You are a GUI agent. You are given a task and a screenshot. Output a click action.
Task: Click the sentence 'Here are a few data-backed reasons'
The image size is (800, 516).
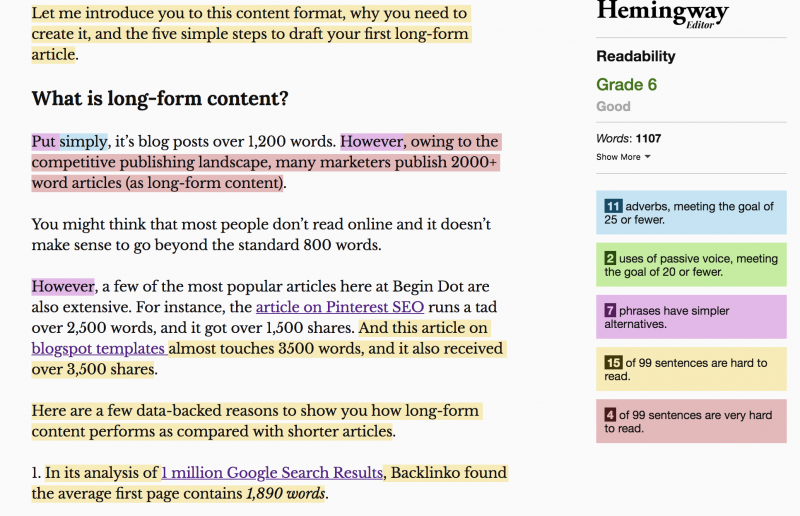[x=257, y=421]
